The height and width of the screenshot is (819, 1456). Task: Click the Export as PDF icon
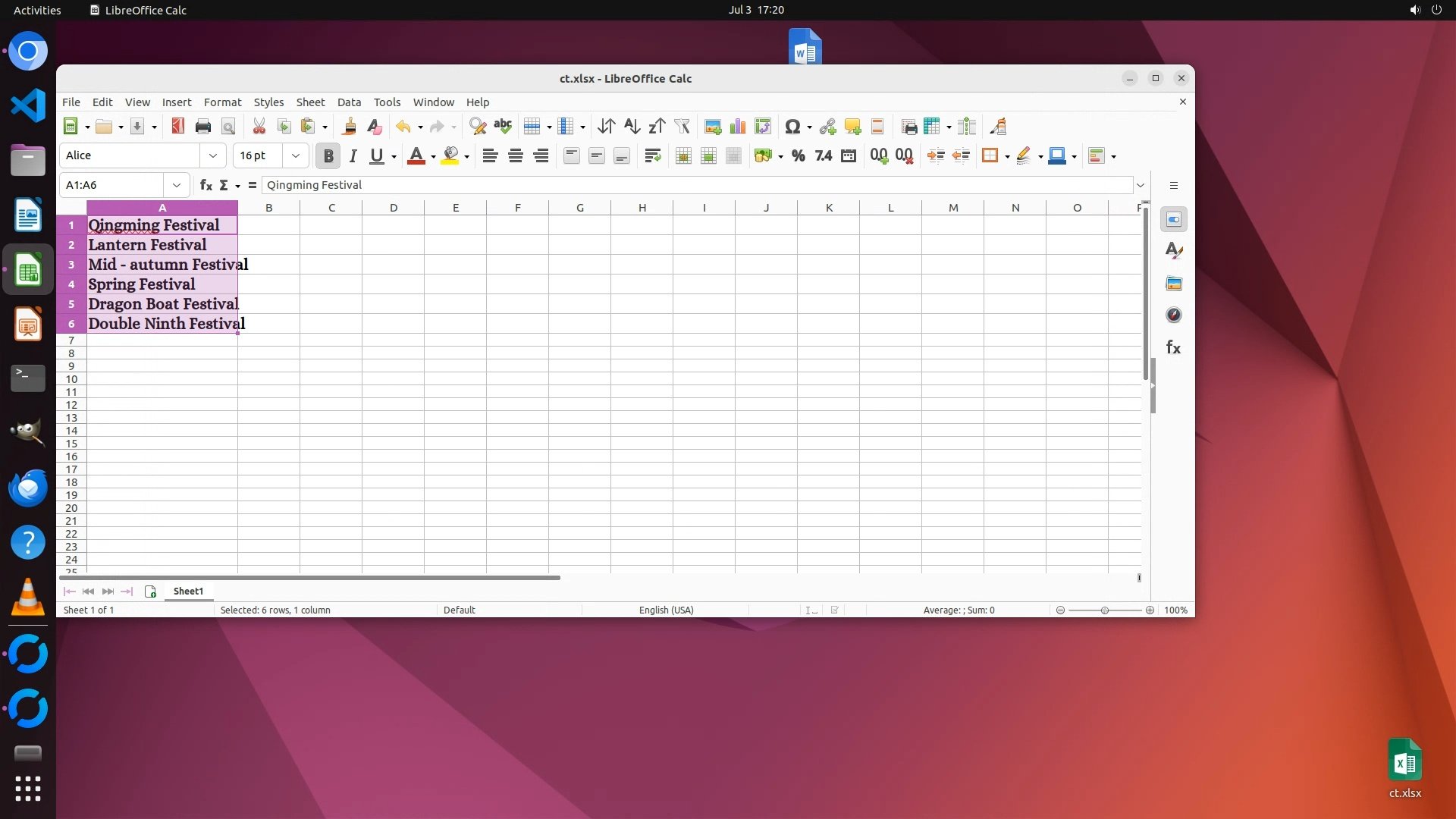click(178, 127)
